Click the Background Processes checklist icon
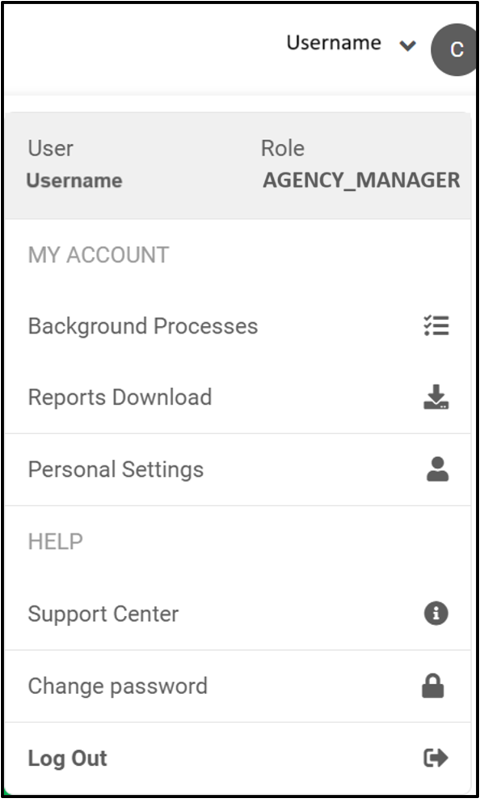The height and width of the screenshot is (799, 480). click(436, 326)
